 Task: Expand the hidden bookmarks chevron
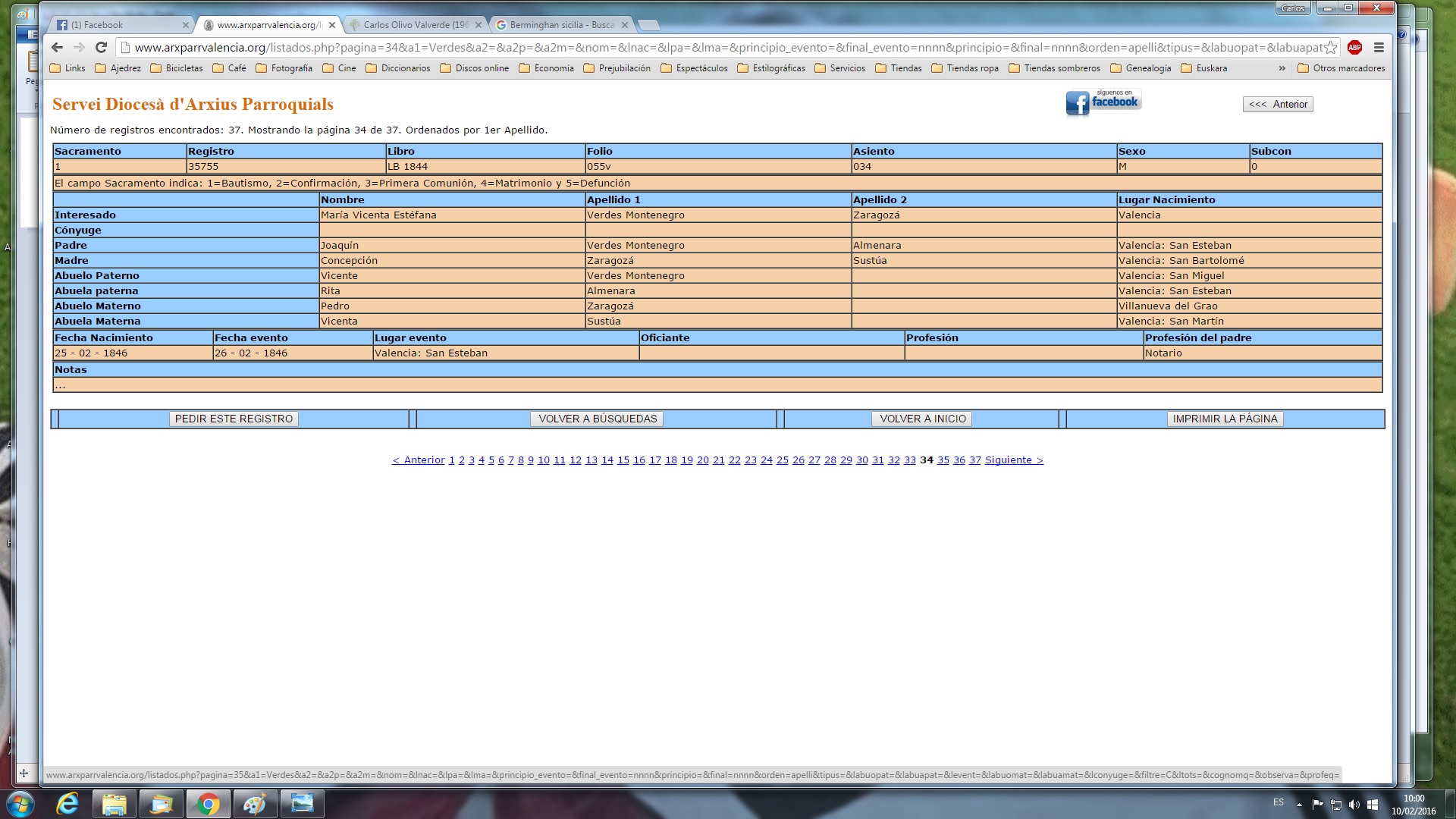pyautogui.click(x=1282, y=68)
